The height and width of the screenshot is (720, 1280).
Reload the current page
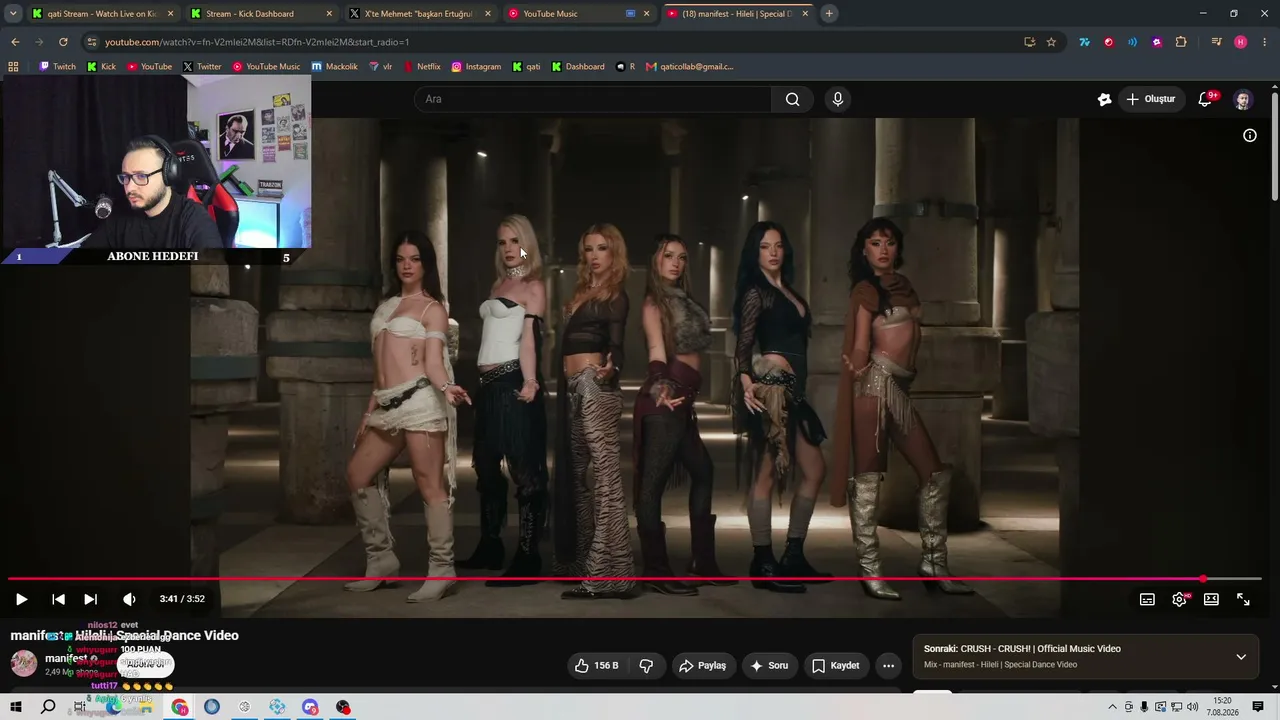point(63,42)
